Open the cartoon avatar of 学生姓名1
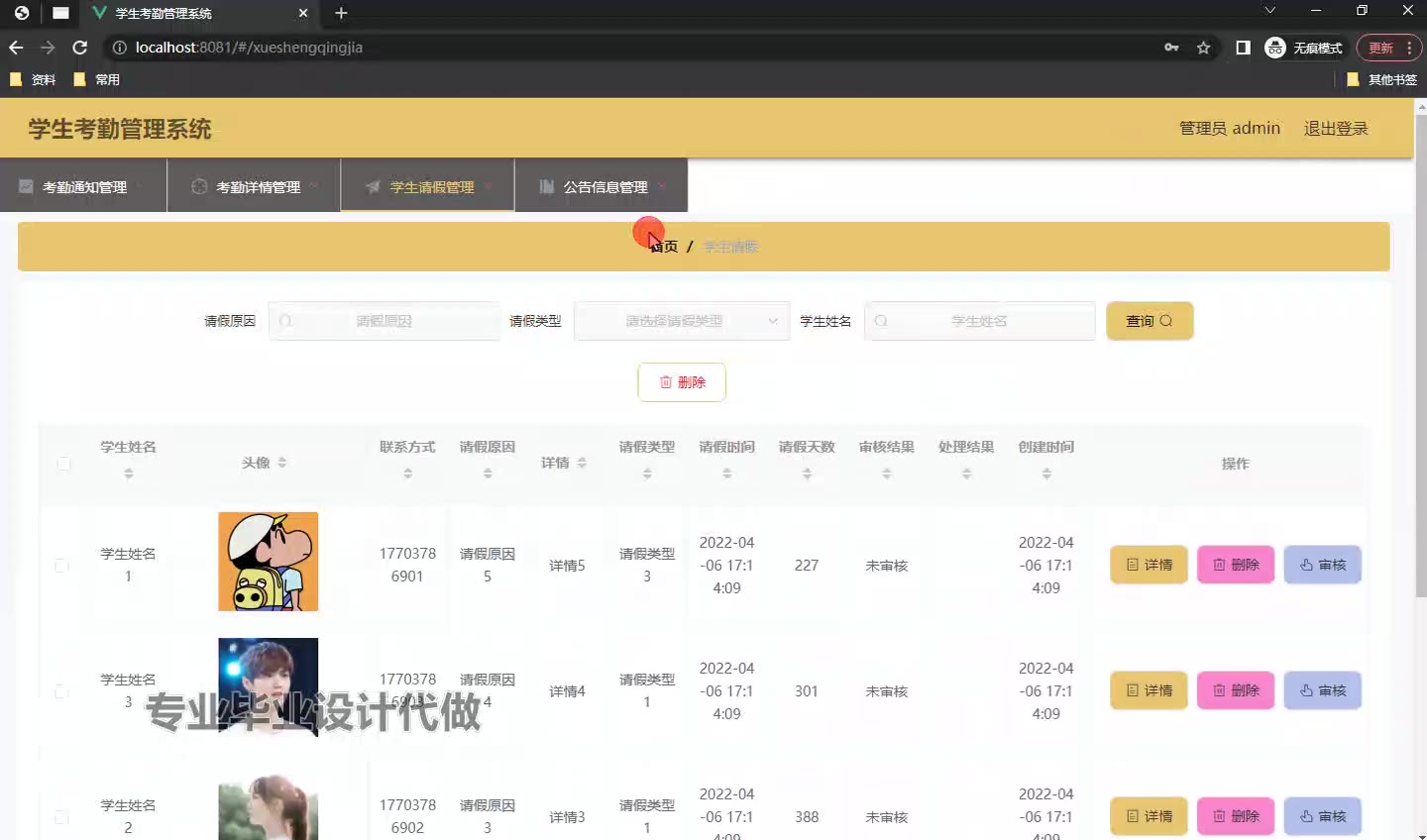 point(269,562)
